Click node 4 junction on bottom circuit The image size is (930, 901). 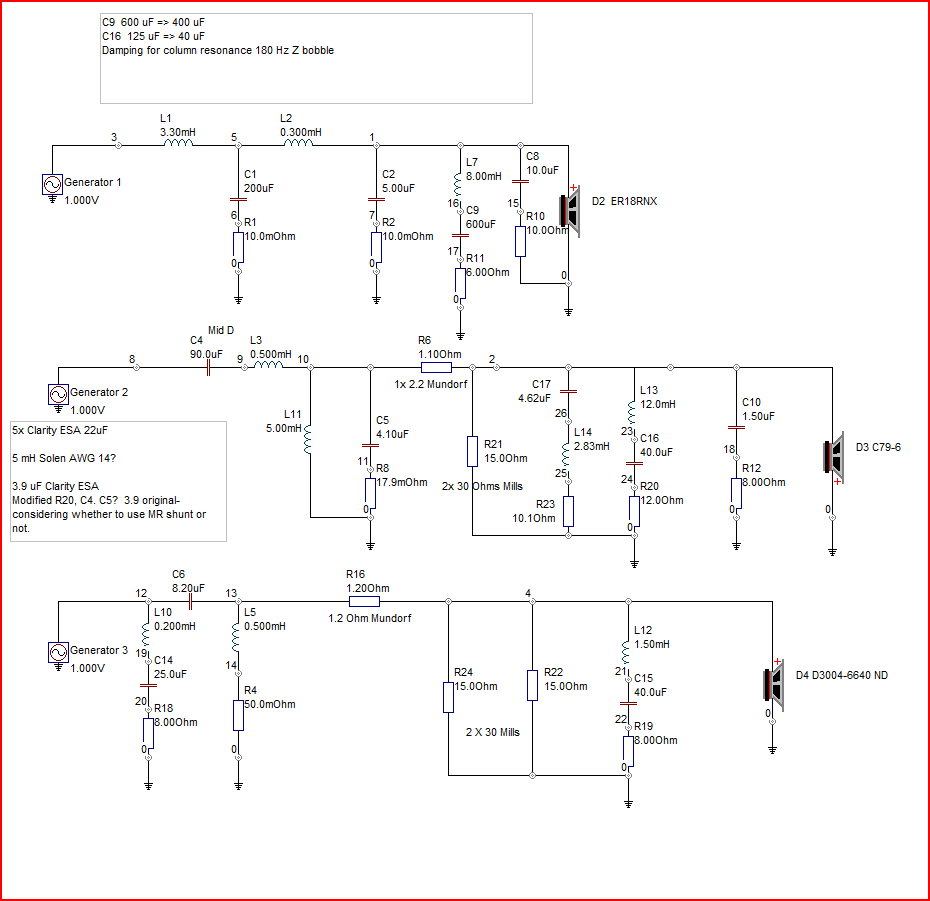pyautogui.click(x=532, y=601)
